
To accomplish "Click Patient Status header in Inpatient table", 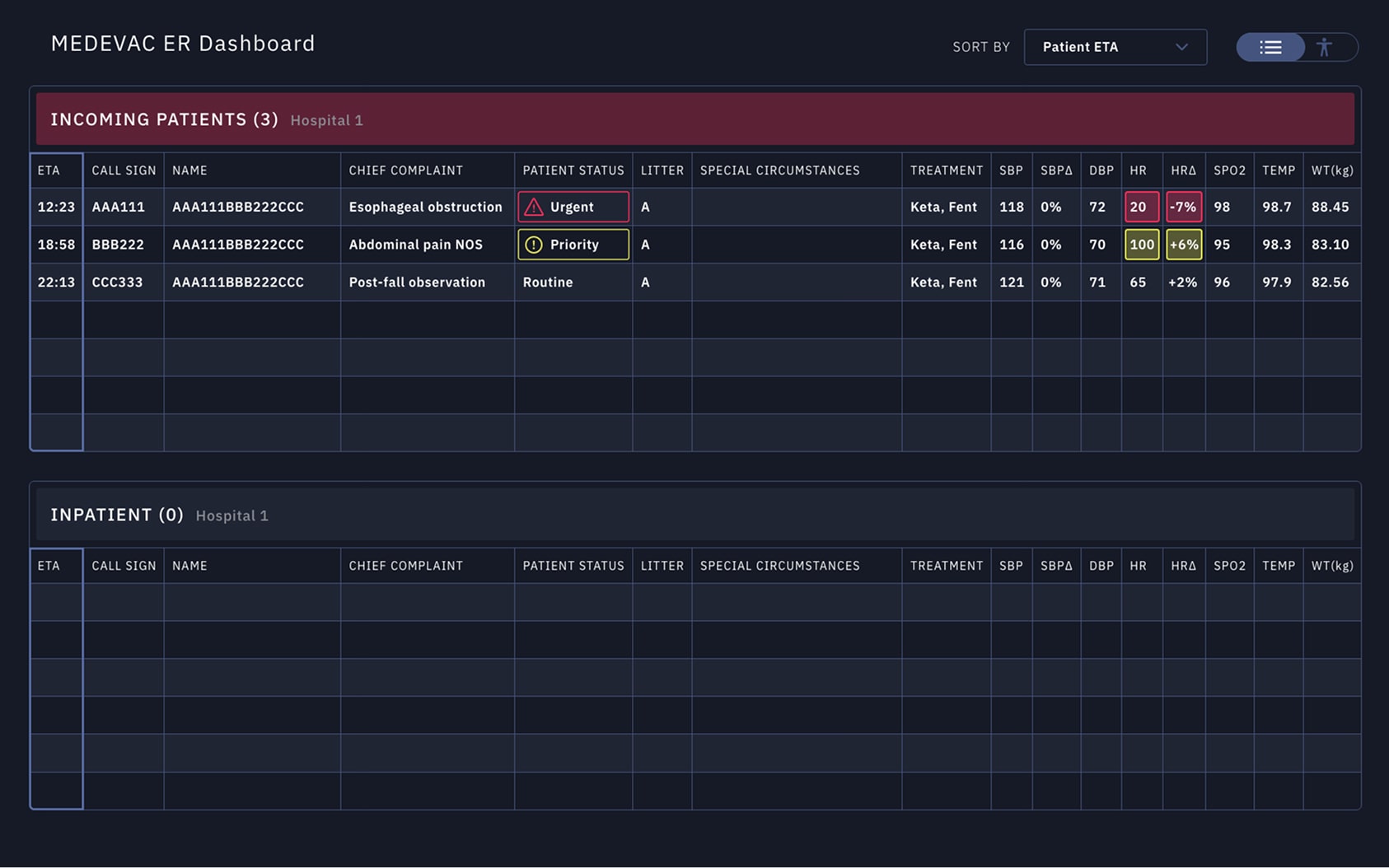I will [573, 566].
